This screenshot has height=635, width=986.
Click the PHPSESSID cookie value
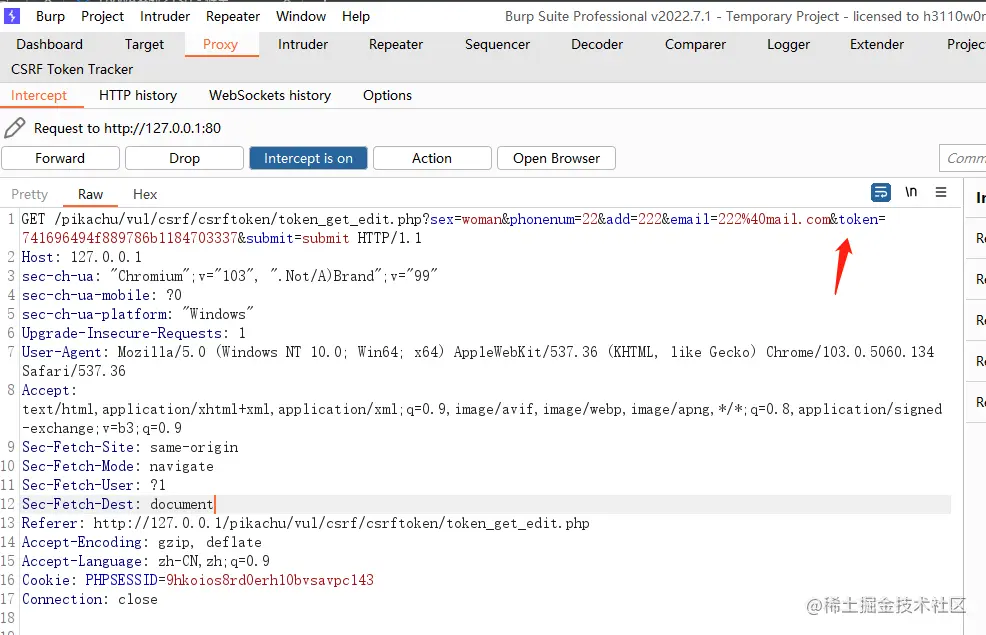[x=270, y=580]
